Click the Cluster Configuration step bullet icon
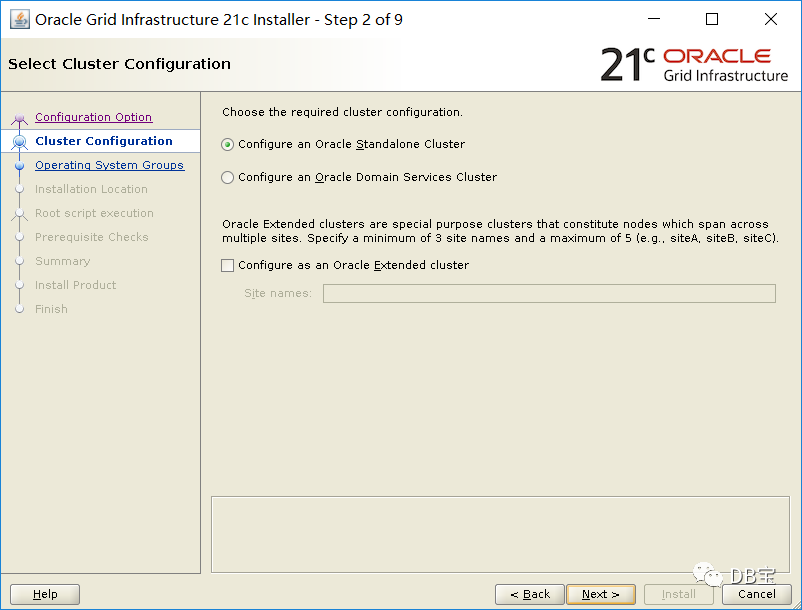 [x=19, y=141]
